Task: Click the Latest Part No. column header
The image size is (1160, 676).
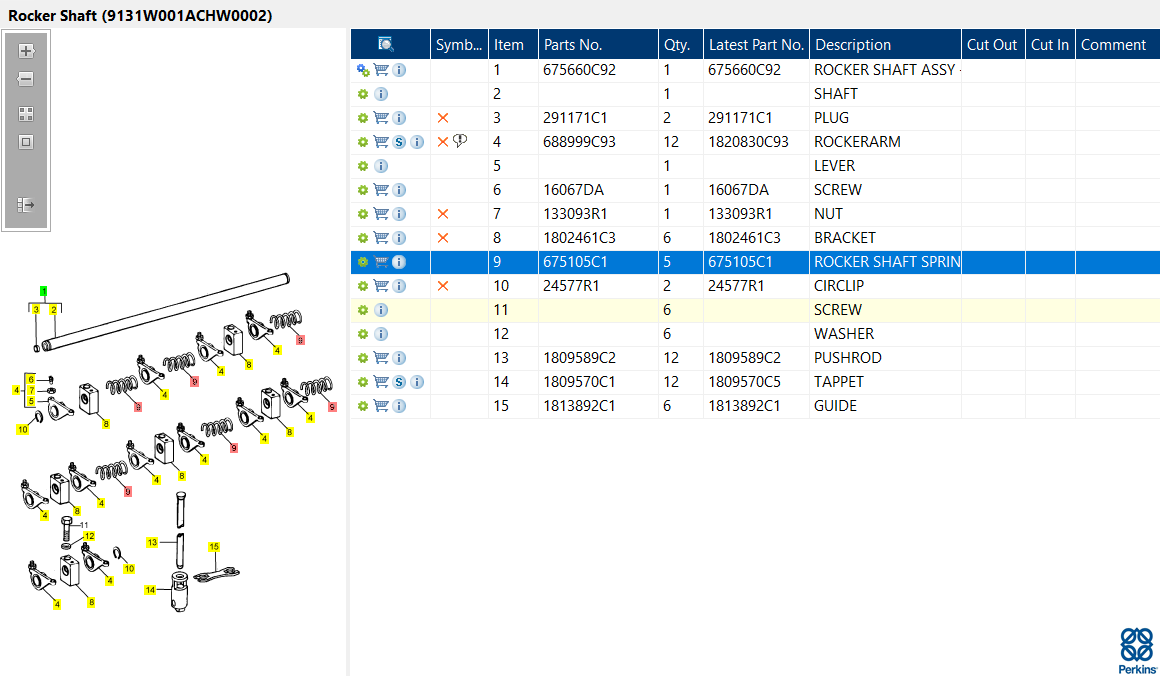Action: pyautogui.click(x=756, y=44)
